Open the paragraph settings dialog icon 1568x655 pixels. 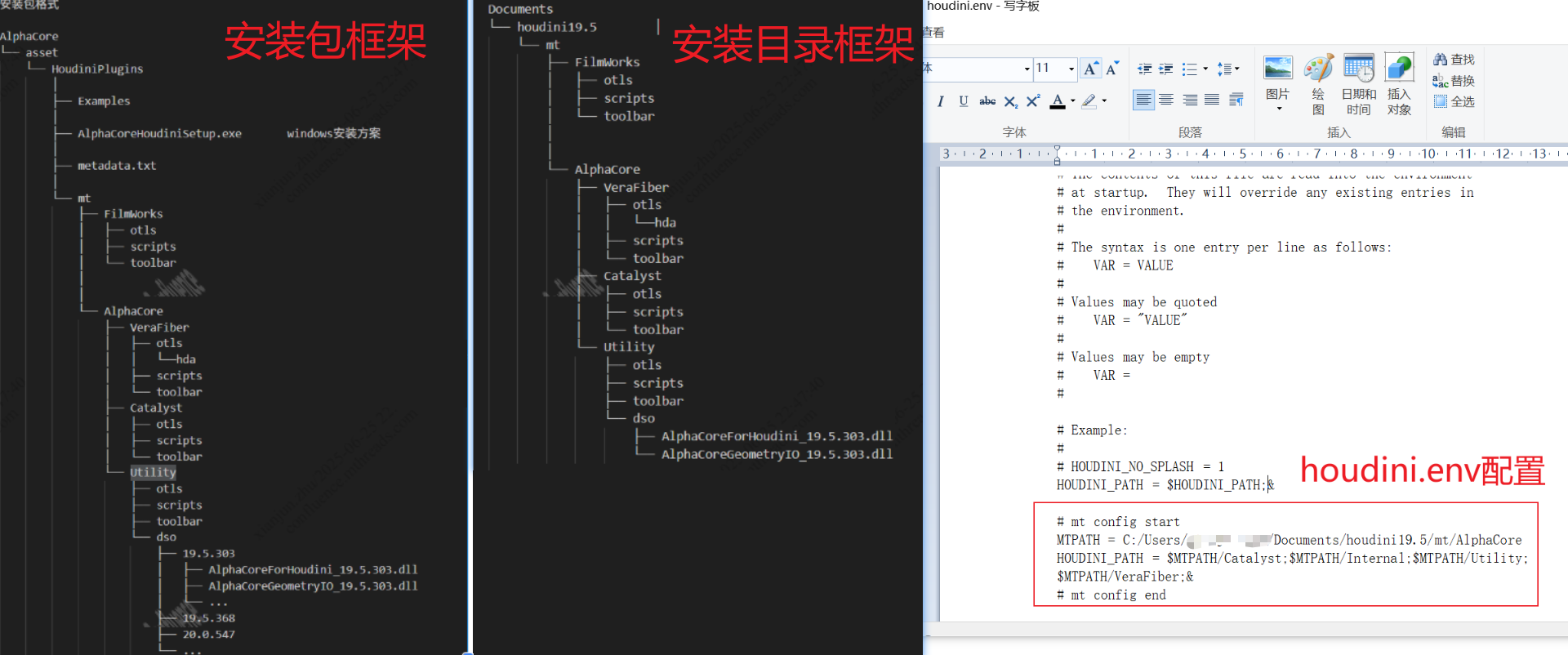tap(1236, 100)
